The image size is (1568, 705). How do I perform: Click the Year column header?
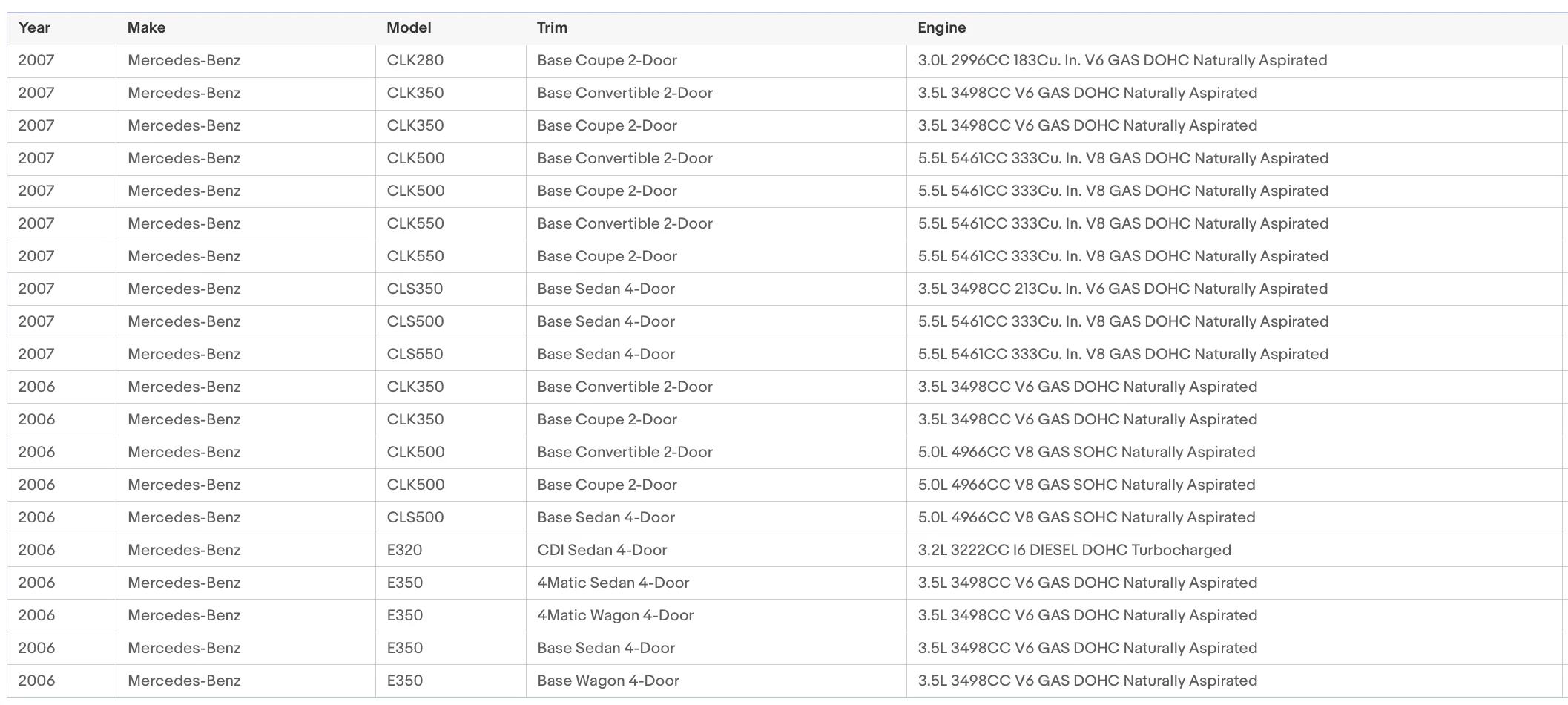pos(62,28)
